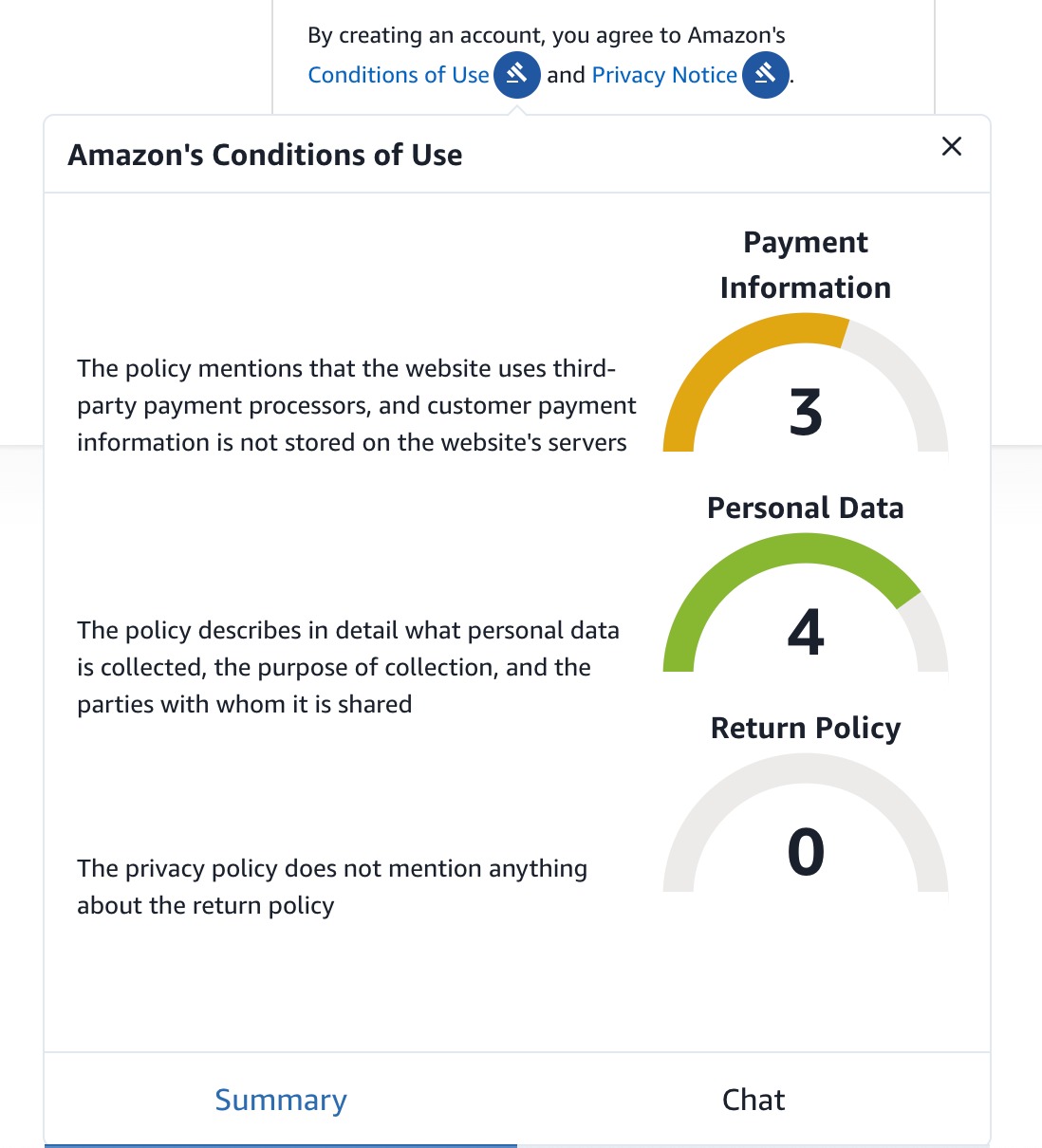Click the Personal Data heading
Image resolution: width=1042 pixels, height=1148 pixels.
coord(806,508)
